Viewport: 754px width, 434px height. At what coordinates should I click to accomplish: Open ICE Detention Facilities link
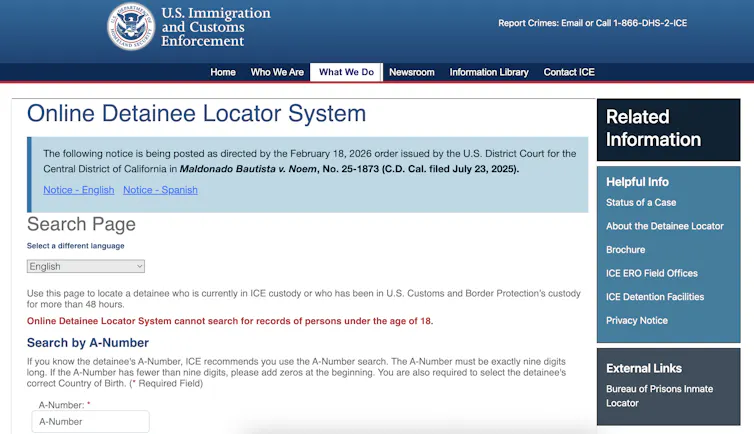654,297
